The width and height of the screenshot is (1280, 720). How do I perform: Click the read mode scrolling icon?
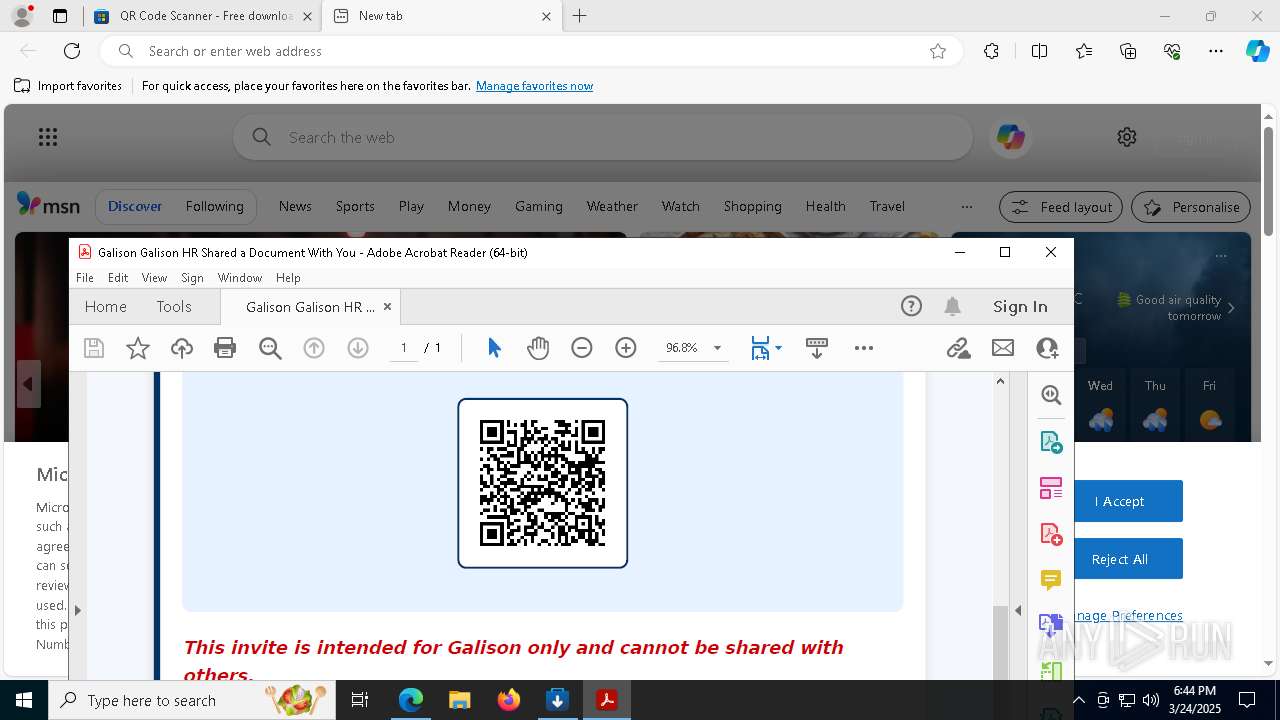click(817, 348)
